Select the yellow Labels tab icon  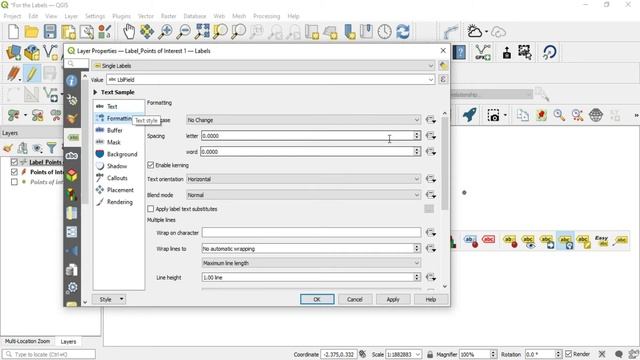tap(73, 138)
